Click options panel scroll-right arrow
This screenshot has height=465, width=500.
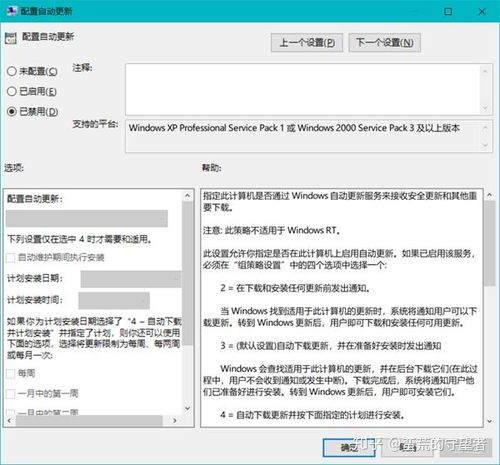[175, 421]
